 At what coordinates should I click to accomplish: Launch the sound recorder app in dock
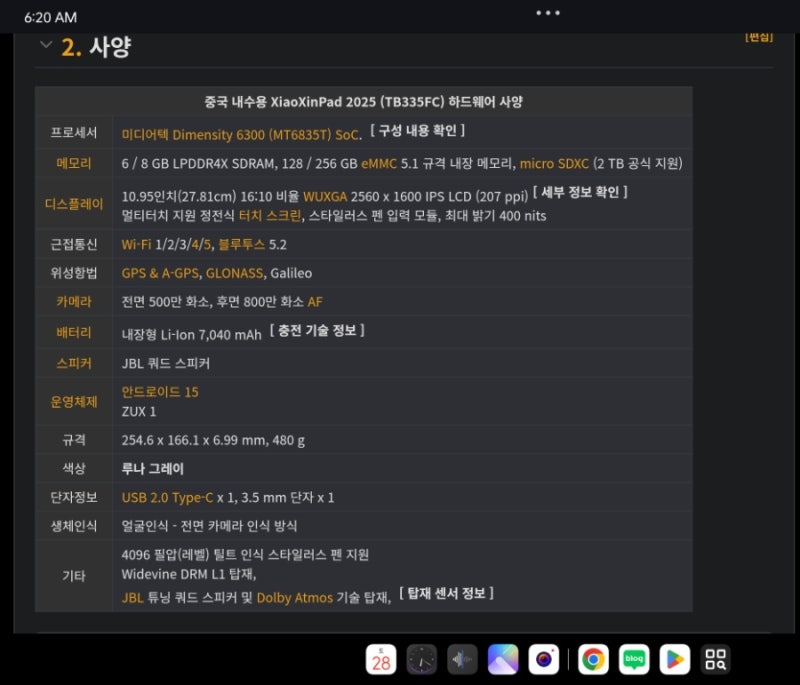tap(462, 659)
